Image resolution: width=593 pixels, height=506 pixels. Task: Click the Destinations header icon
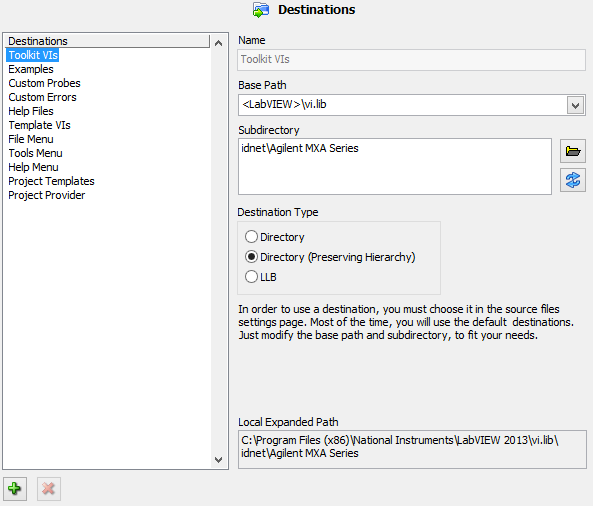(x=261, y=10)
